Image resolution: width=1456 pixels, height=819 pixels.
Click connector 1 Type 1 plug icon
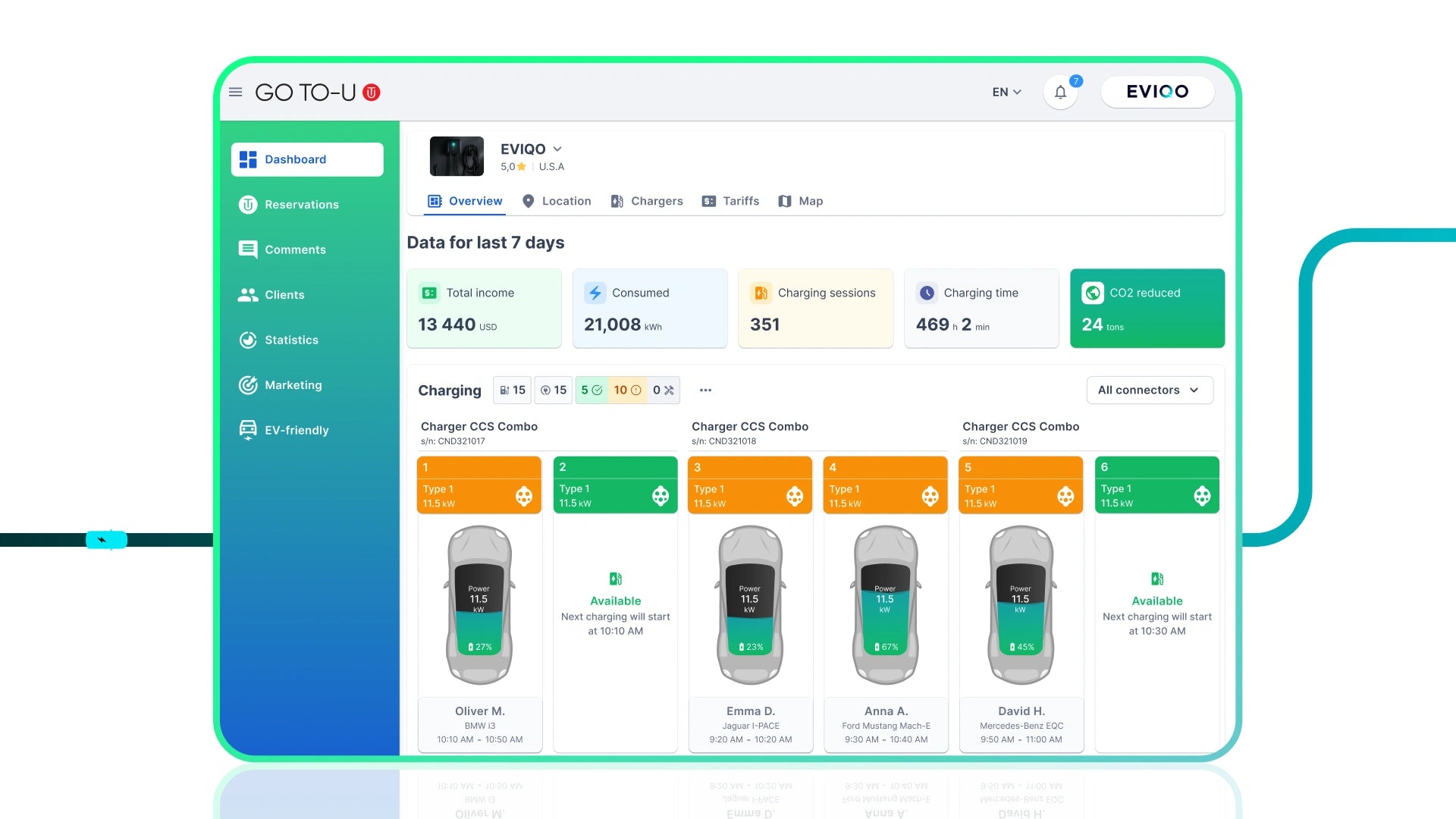(524, 496)
